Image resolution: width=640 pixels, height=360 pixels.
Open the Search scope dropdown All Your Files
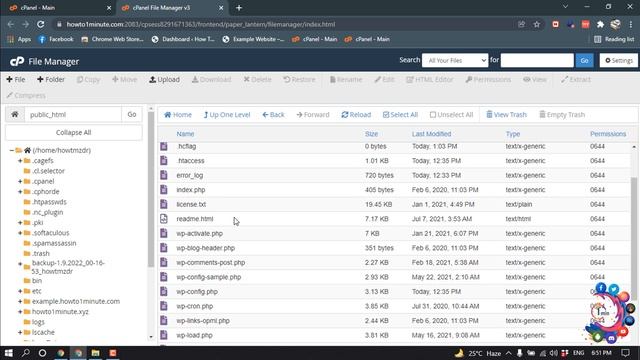(x=455, y=60)
